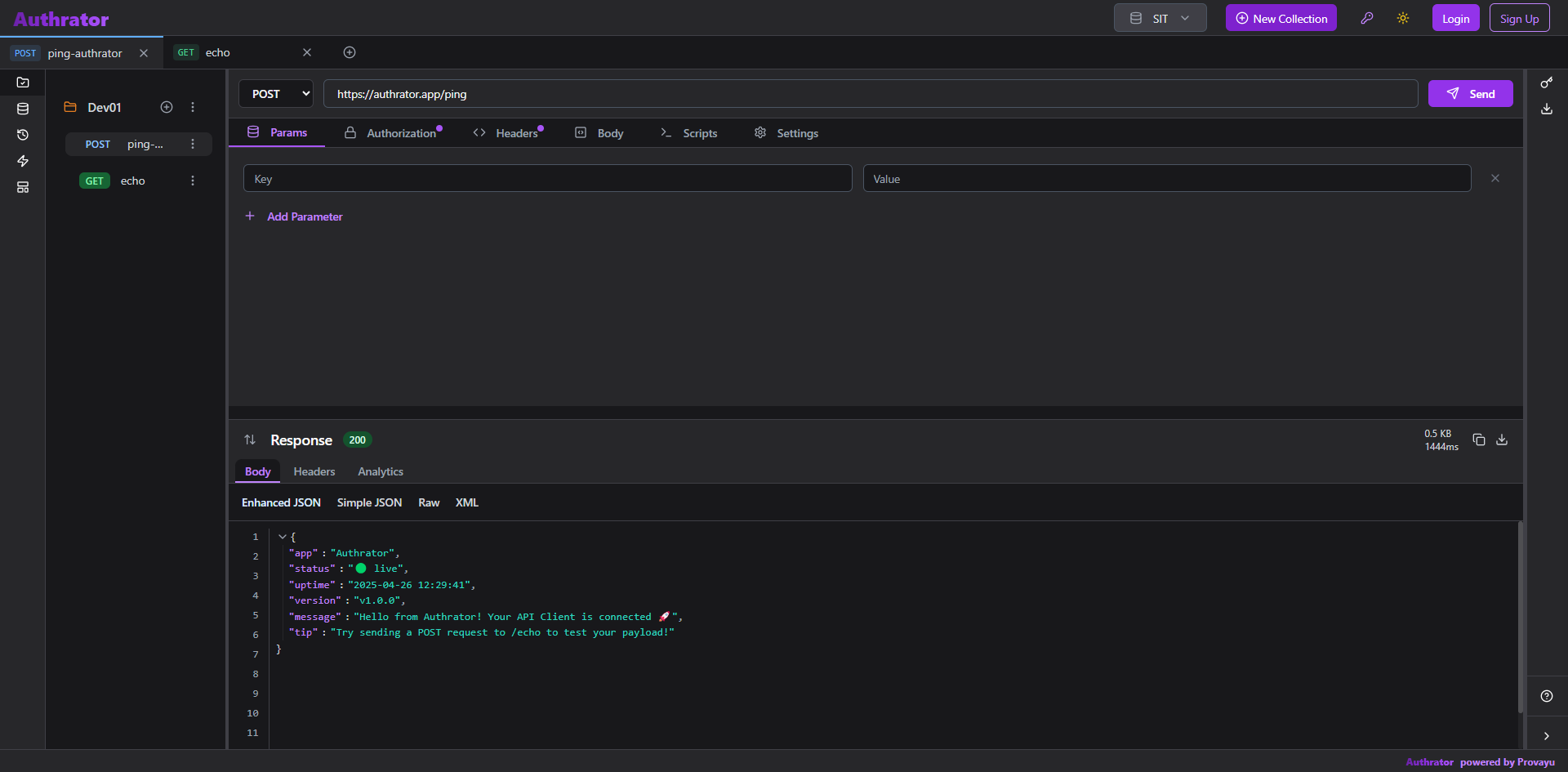Click the response body scrollbar
Viewport: 1568px width, 772px height.
1520,618
